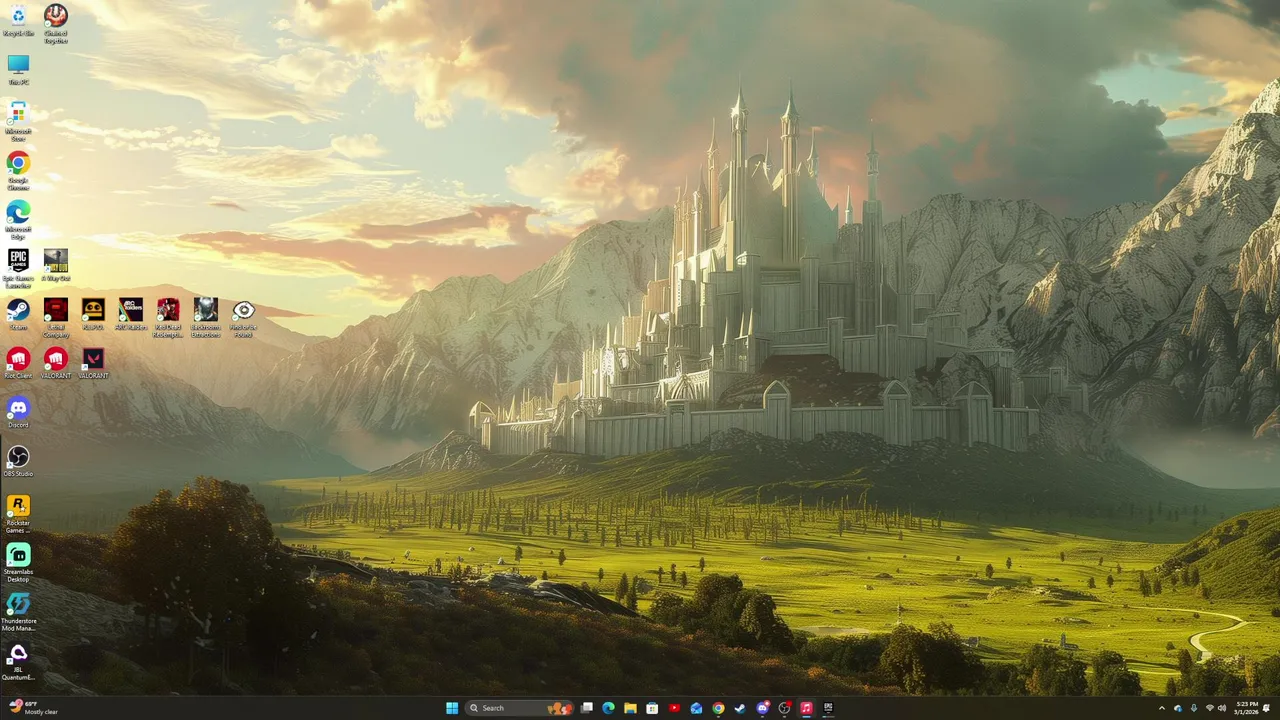The image size is (1280, 720).
Task: Open File Explorer from the taskbar
Action: tap(630, 708)
